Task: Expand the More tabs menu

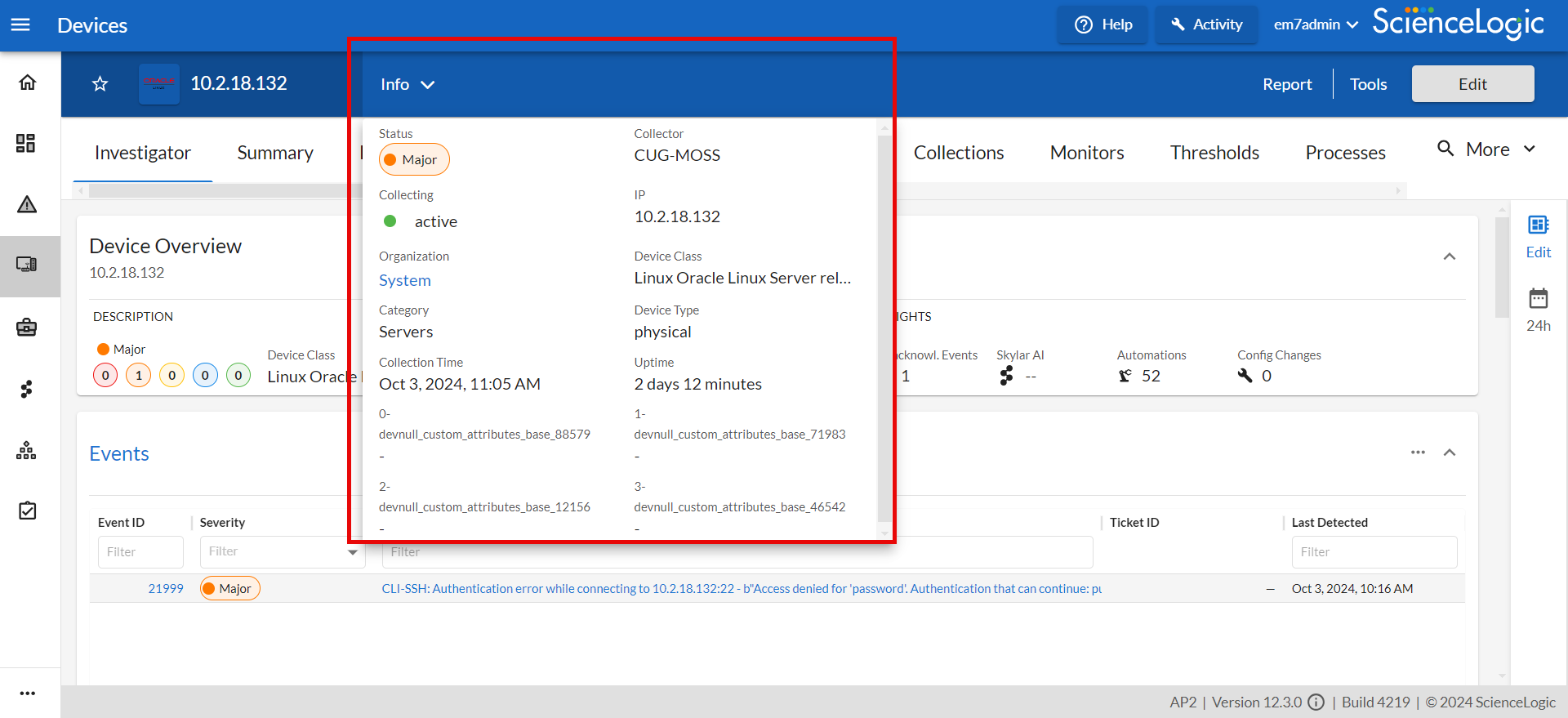Action: [x=1487, y=149]
